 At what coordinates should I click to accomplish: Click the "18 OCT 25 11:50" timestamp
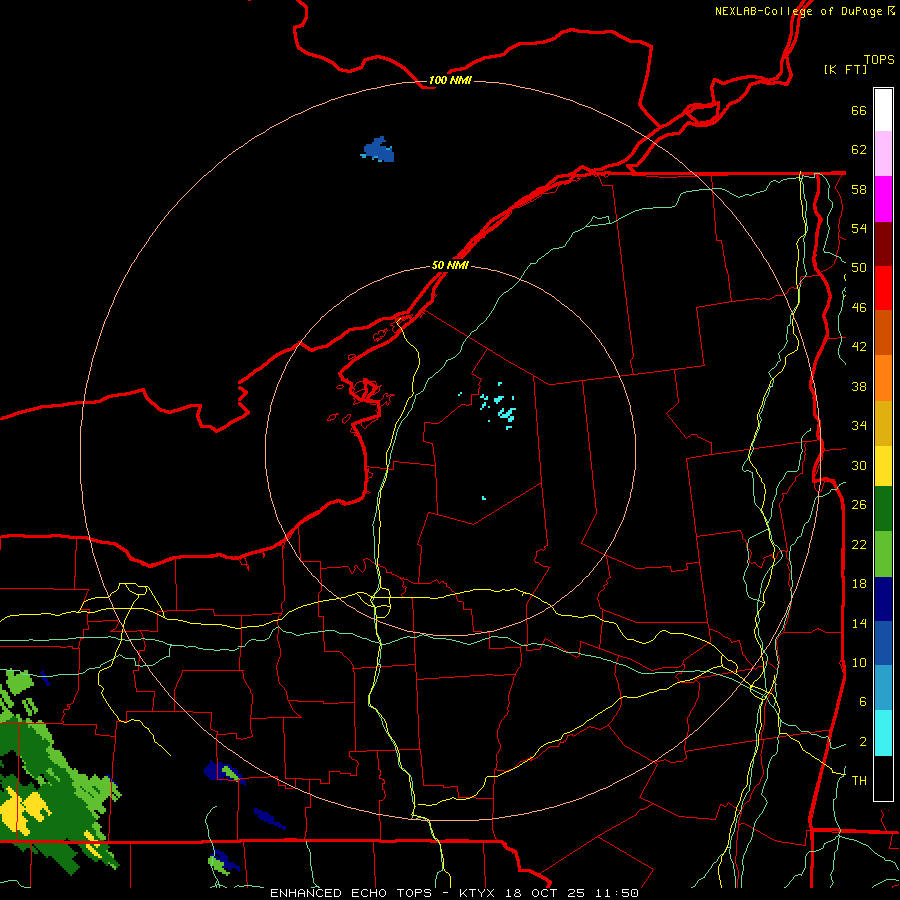(572, 893)
